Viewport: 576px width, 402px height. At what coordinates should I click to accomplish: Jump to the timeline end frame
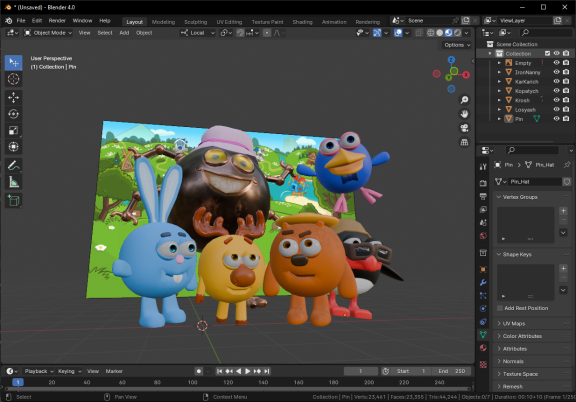click(x=267, y=371)
